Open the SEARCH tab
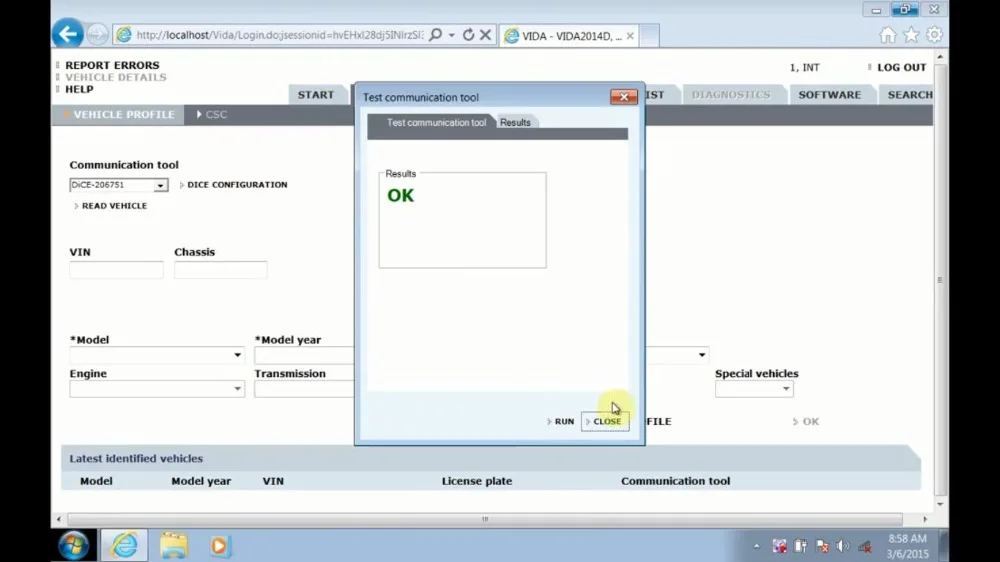This screenshot has width=1000, height=562. point(909,94)
